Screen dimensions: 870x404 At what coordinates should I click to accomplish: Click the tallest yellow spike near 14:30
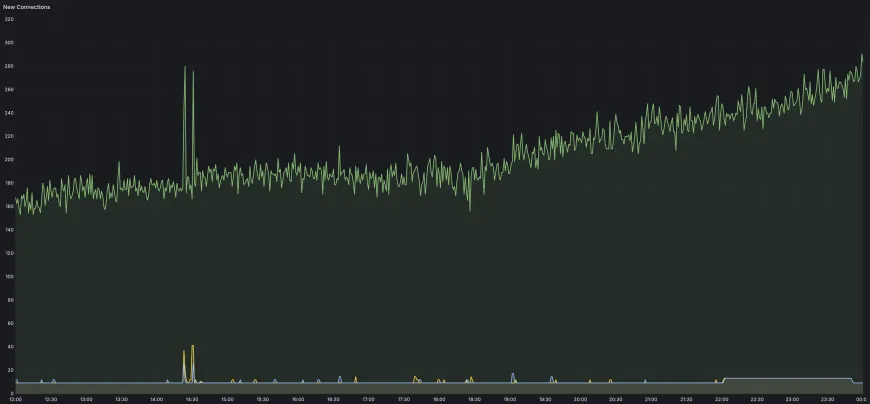pyautogui.click(x=192, y=347)
